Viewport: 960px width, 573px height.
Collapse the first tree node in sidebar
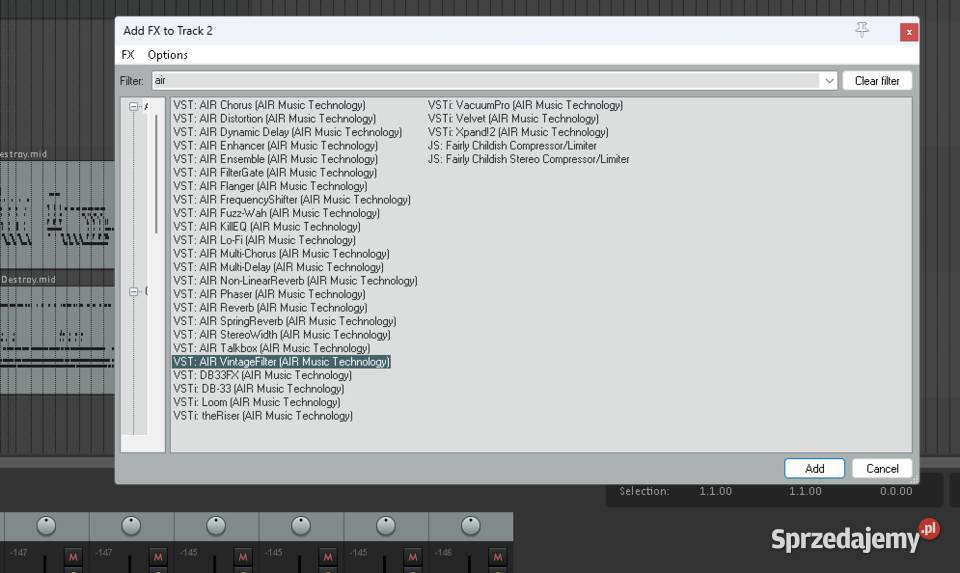133,107
